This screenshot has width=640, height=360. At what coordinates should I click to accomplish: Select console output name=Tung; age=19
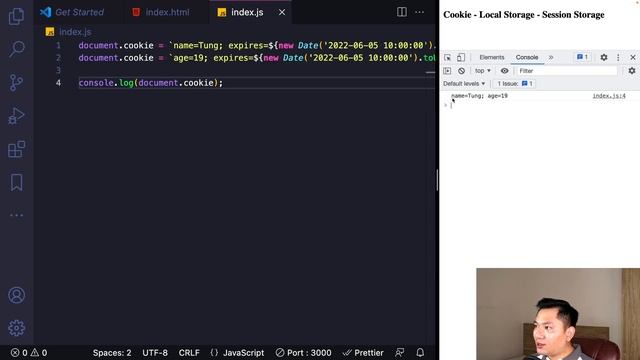(479, 96)
